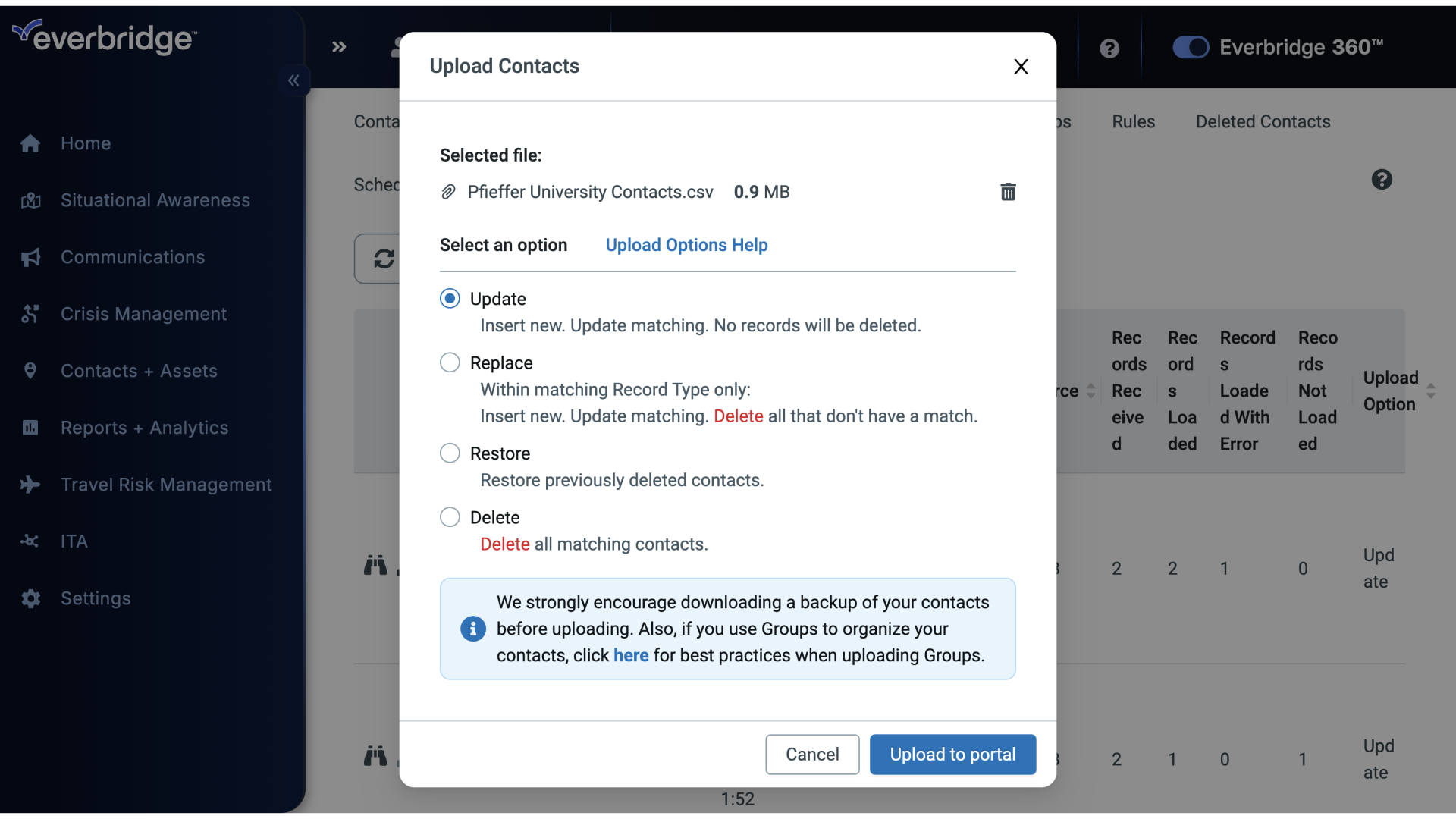This screenshot has height=819, width=1456.
Task: Cancel the contact upload dialog
Action: click(x=812, y=754)
